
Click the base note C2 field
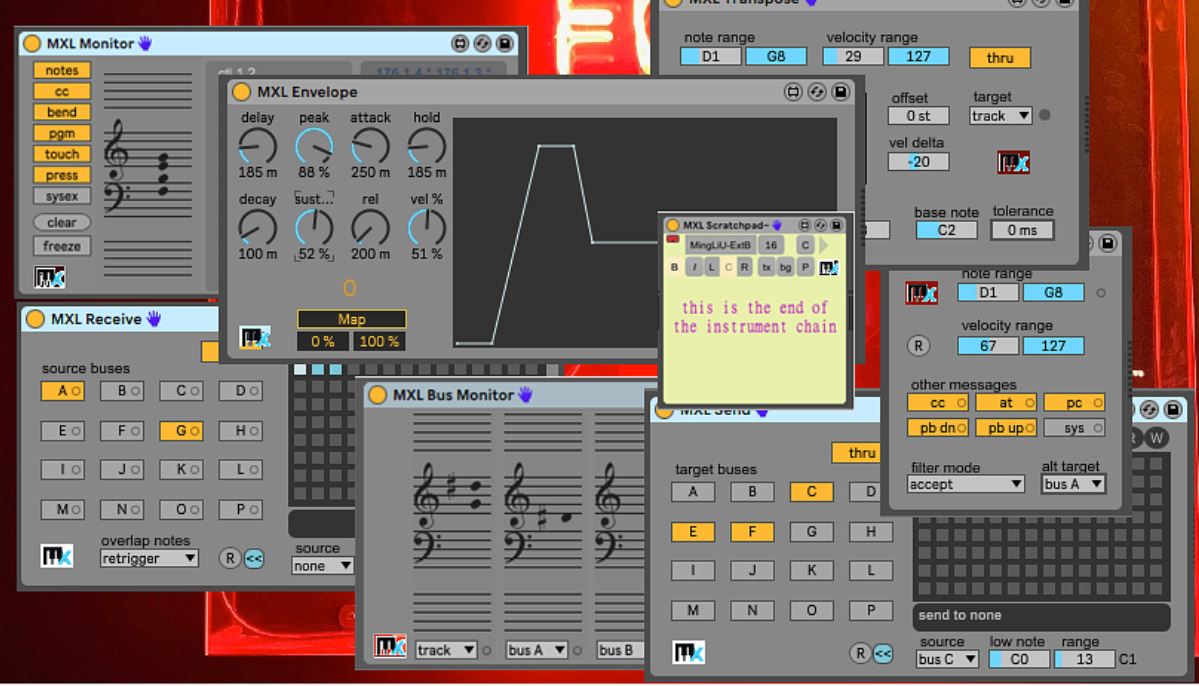(946, 230)
